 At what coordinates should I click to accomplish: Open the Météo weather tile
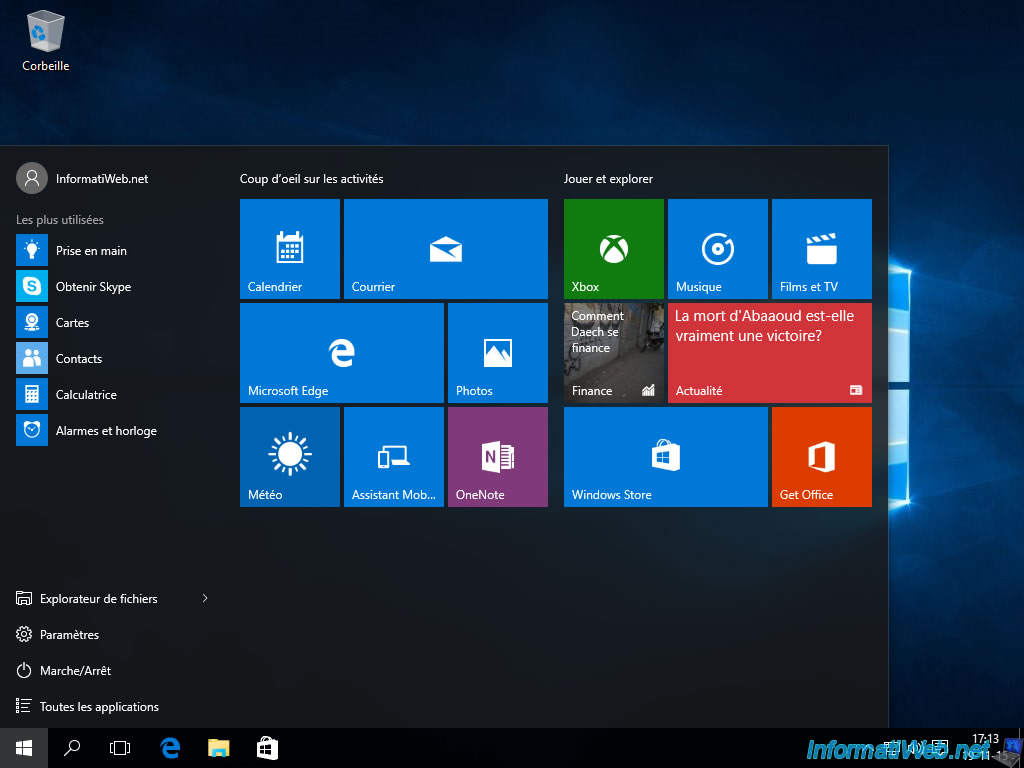pyautogui.click(x=290, y=456)
